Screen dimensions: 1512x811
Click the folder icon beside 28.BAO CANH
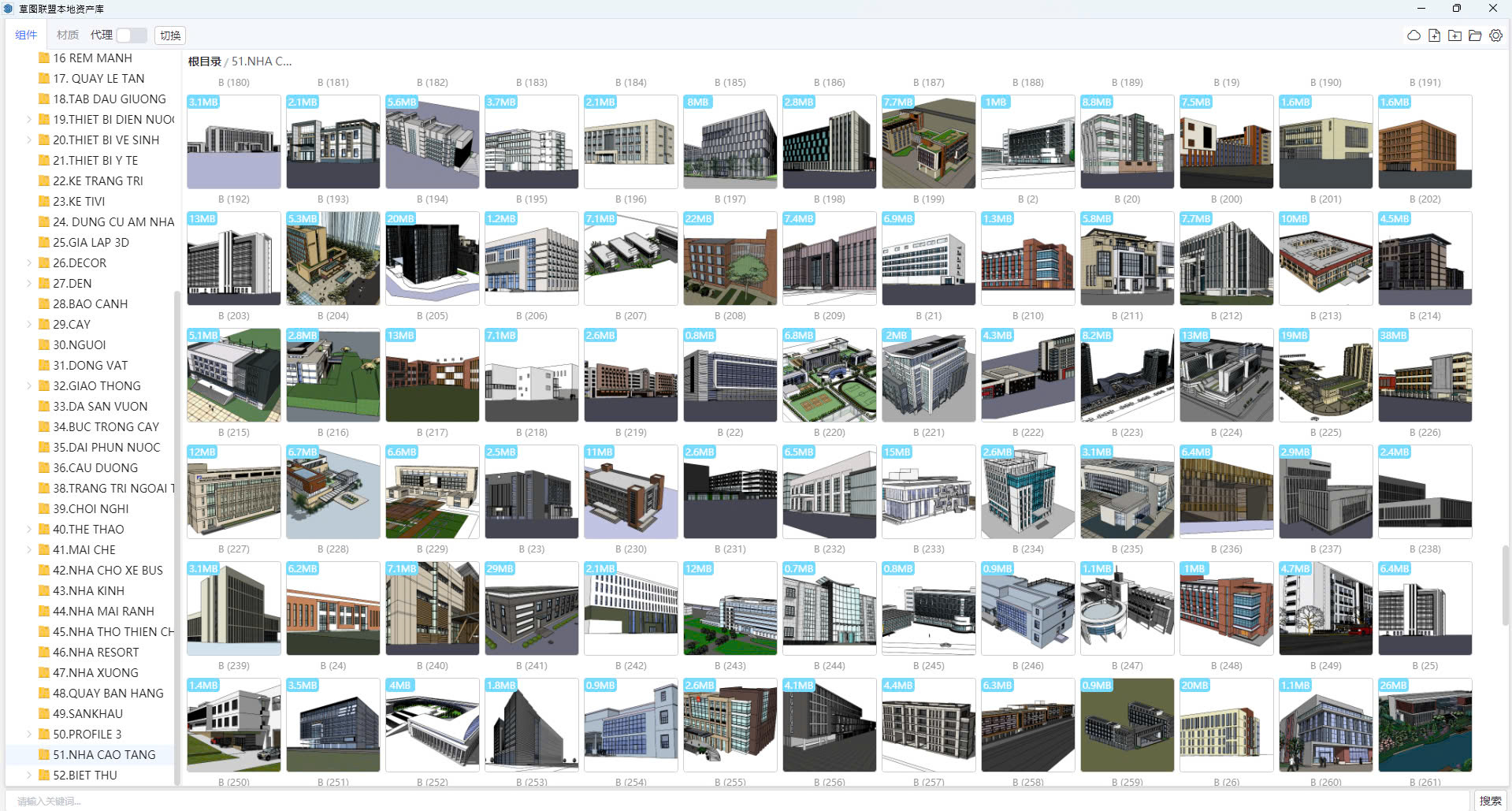click(x=44, y=304)
